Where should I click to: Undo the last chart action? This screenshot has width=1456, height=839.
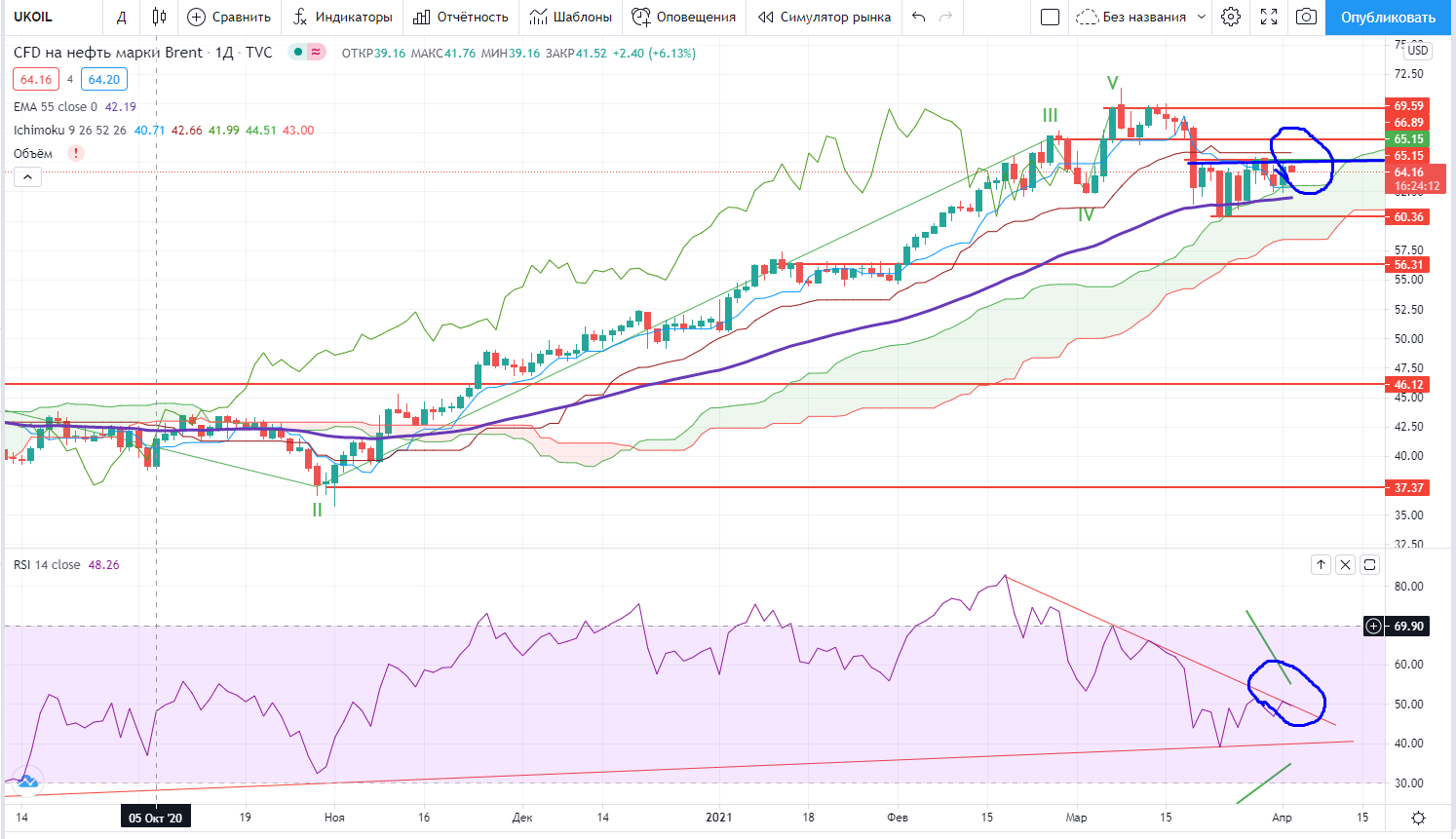pyautogui.click(x=918, y=17)
